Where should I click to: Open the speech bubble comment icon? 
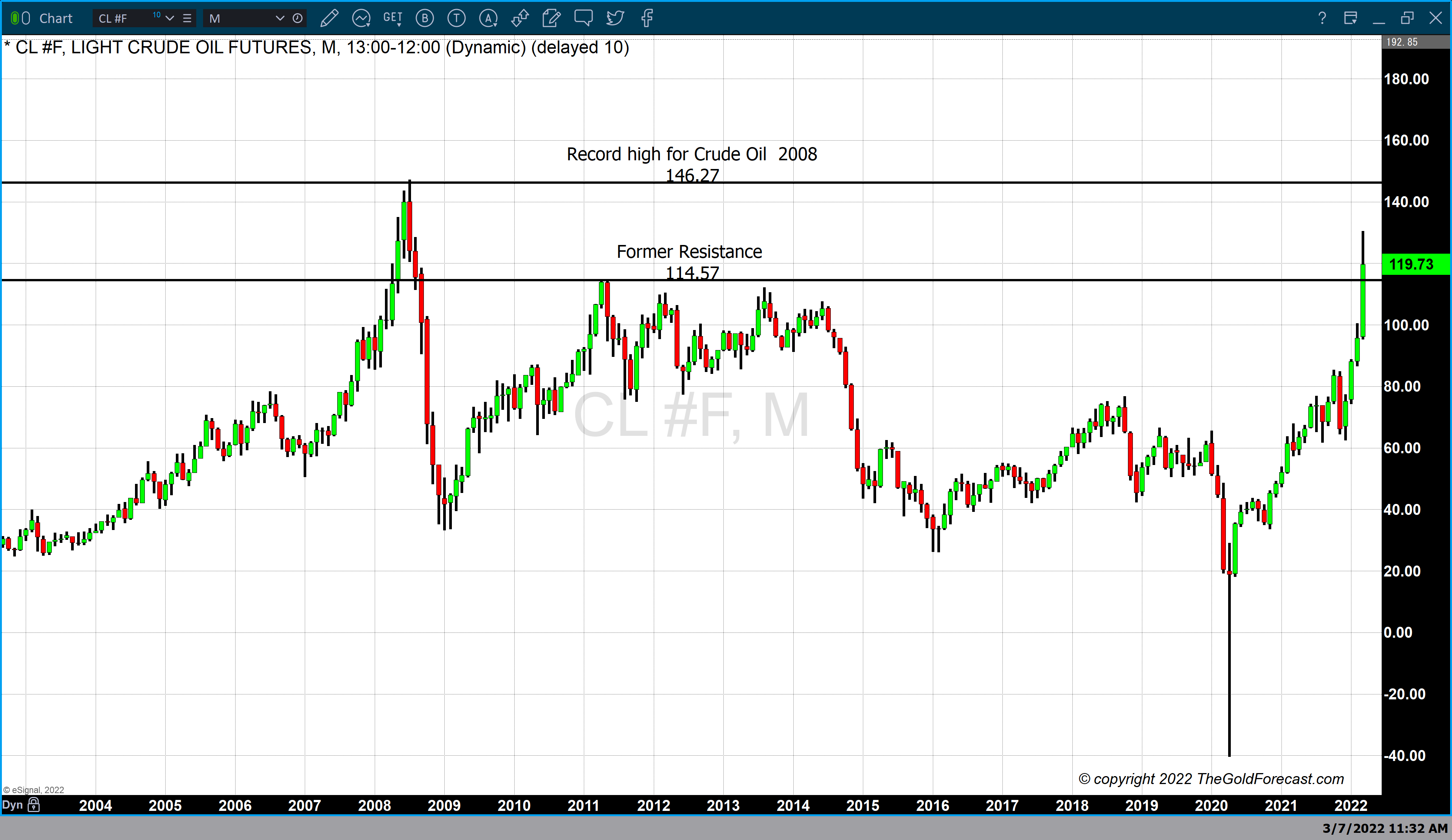point(583,18)
